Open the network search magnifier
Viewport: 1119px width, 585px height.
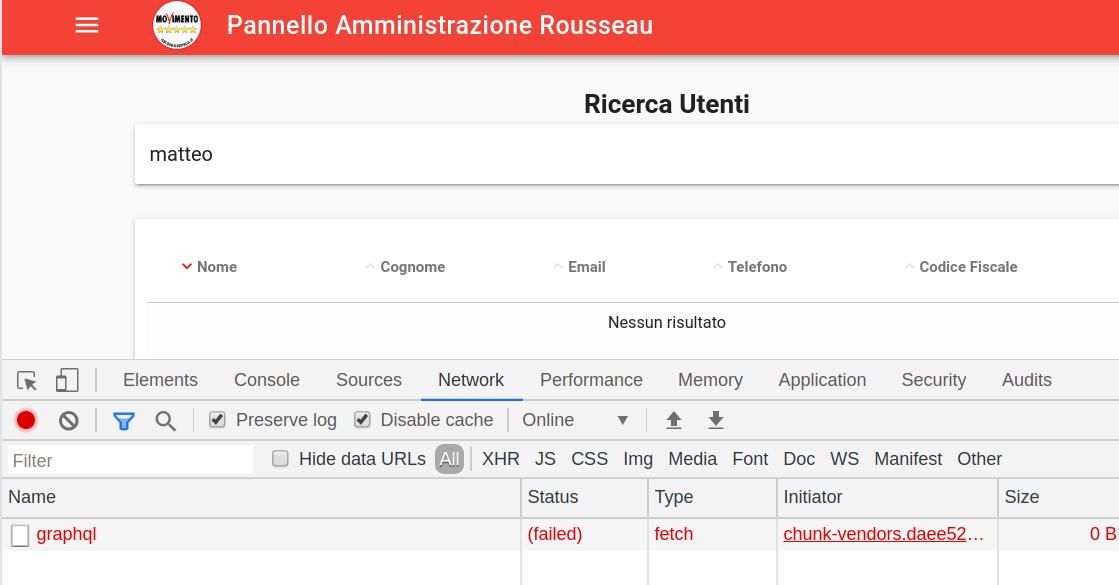click(x=166, y=421)
